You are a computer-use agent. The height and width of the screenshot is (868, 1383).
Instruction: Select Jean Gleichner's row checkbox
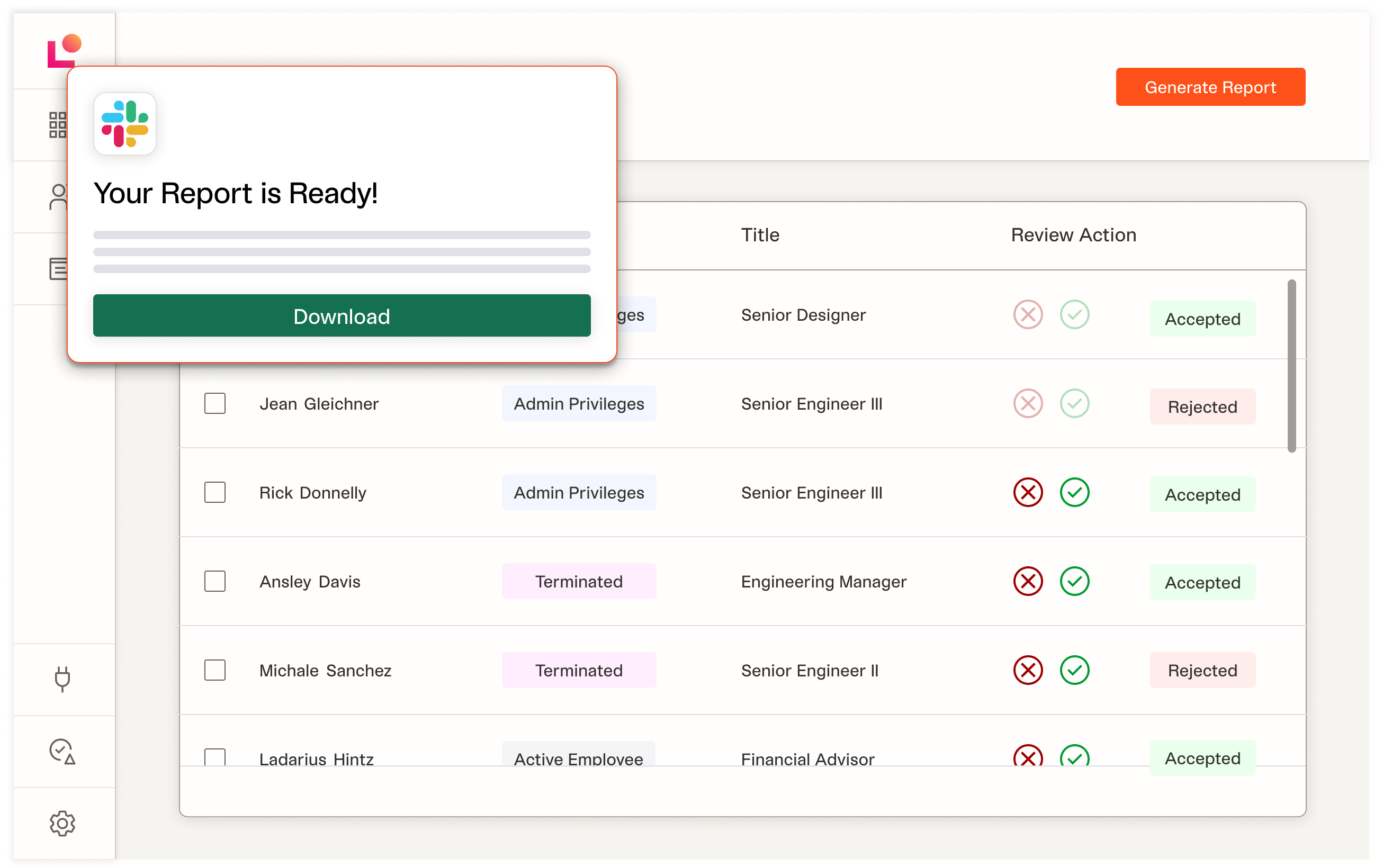point(215,404)
